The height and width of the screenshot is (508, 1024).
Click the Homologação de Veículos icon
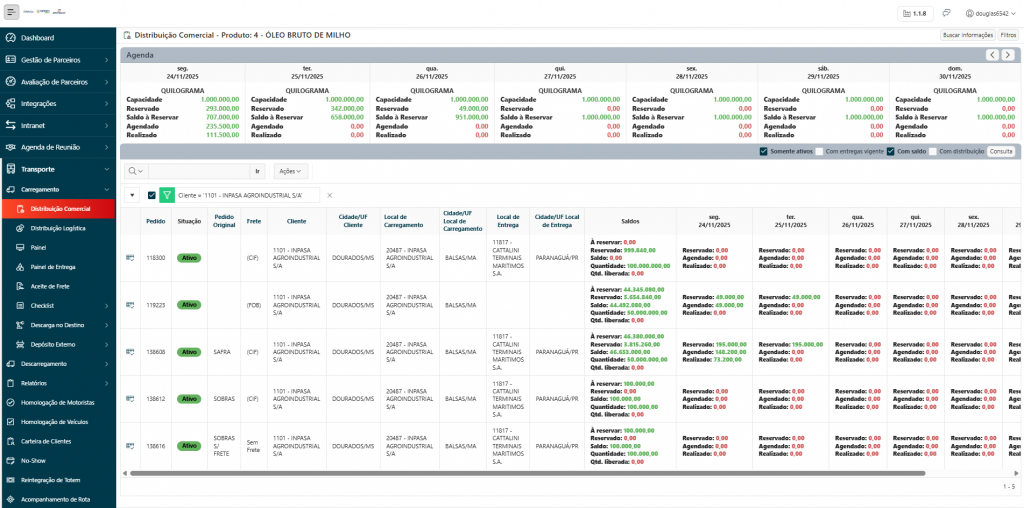click(x=10, y=422)
